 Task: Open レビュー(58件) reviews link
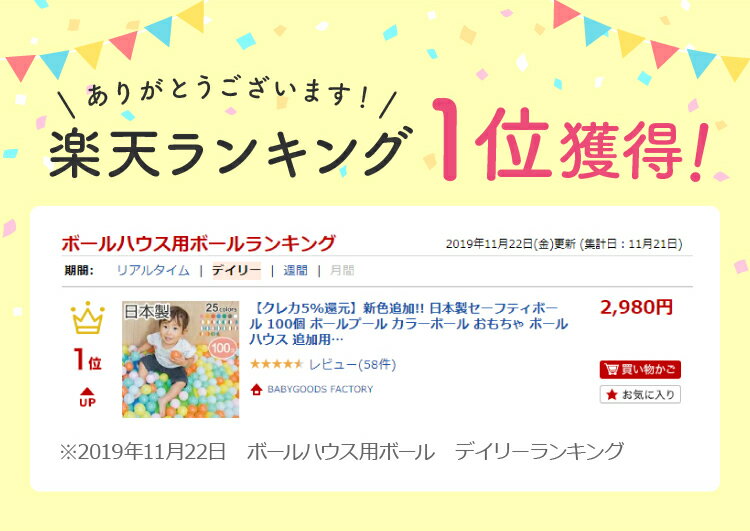click(x=353, y=365)
